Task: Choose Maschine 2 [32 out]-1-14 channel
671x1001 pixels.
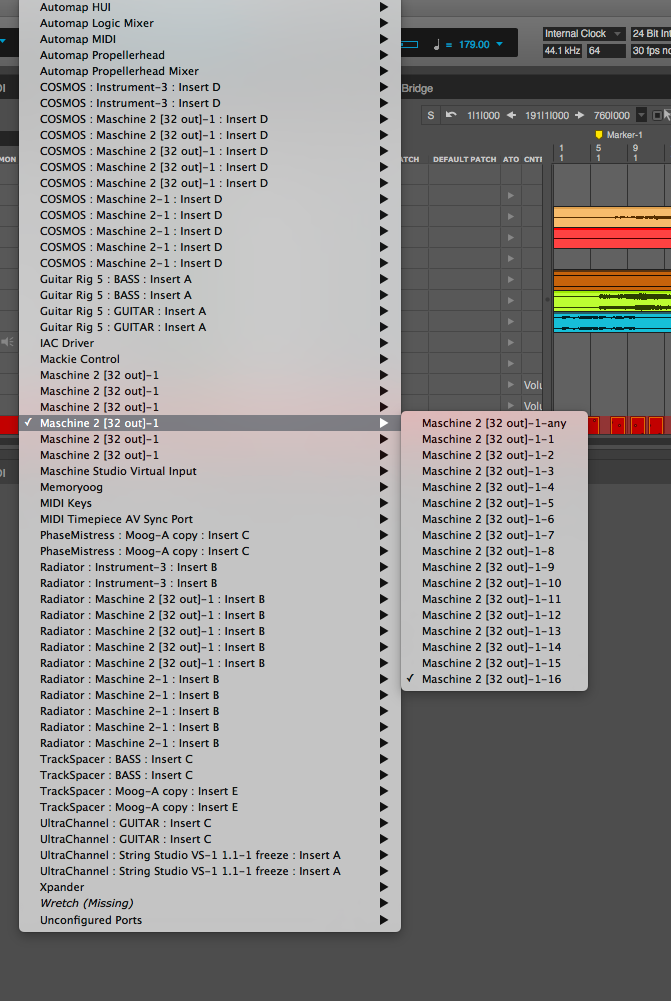Action: point(494,647)
